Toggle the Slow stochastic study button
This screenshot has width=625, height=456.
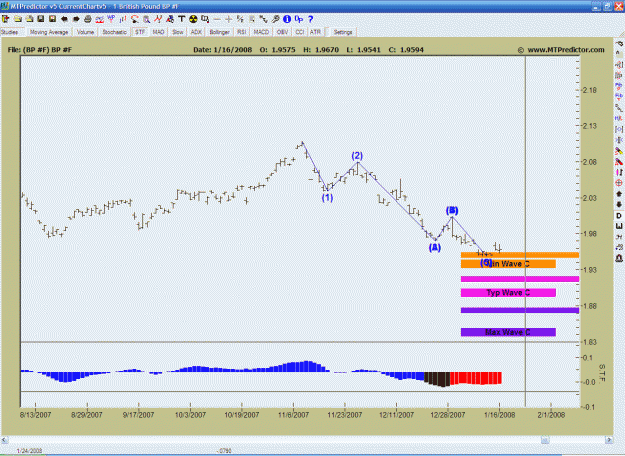point(177,32)
